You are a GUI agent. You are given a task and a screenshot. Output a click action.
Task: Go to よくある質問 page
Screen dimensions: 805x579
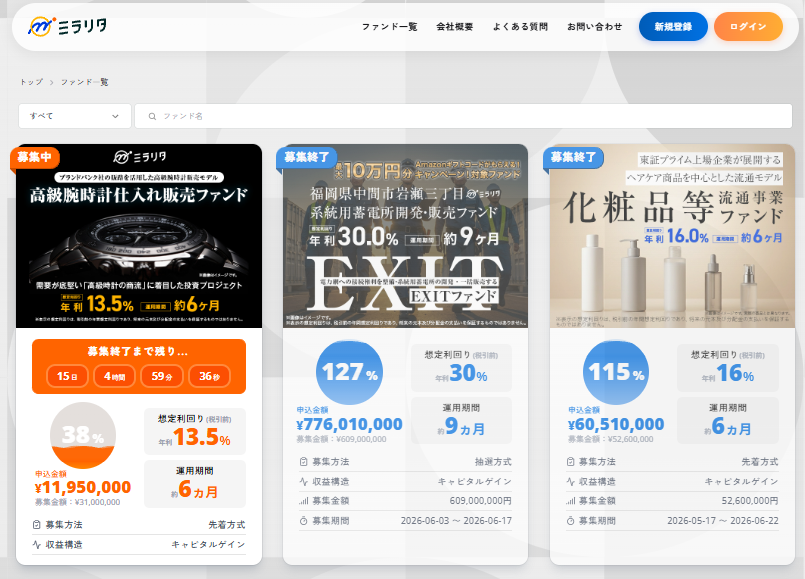pos(520,27)
